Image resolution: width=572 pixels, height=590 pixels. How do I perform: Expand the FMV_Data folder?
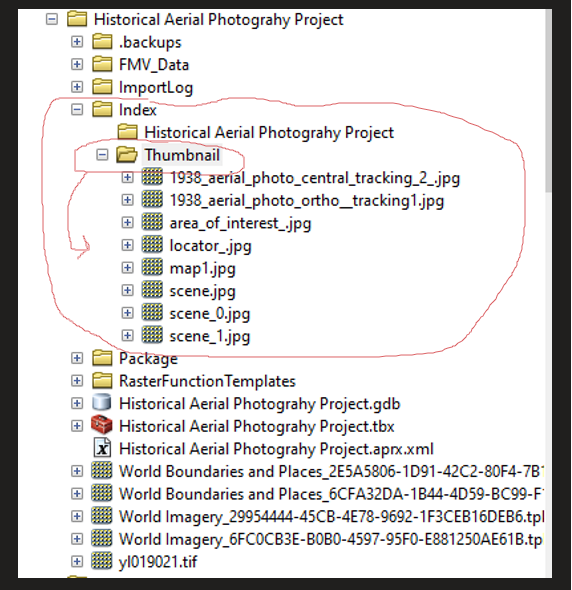(x=77, y=64)
